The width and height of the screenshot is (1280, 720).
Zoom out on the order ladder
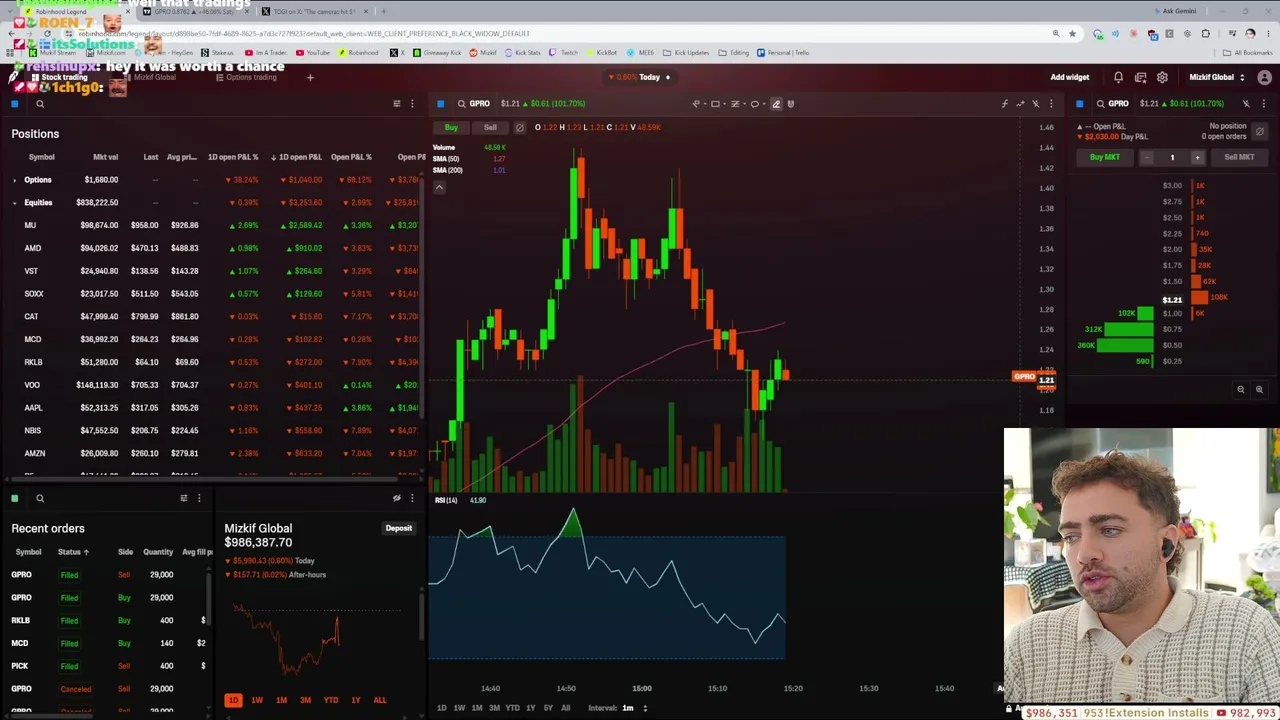coord(1241,390)
